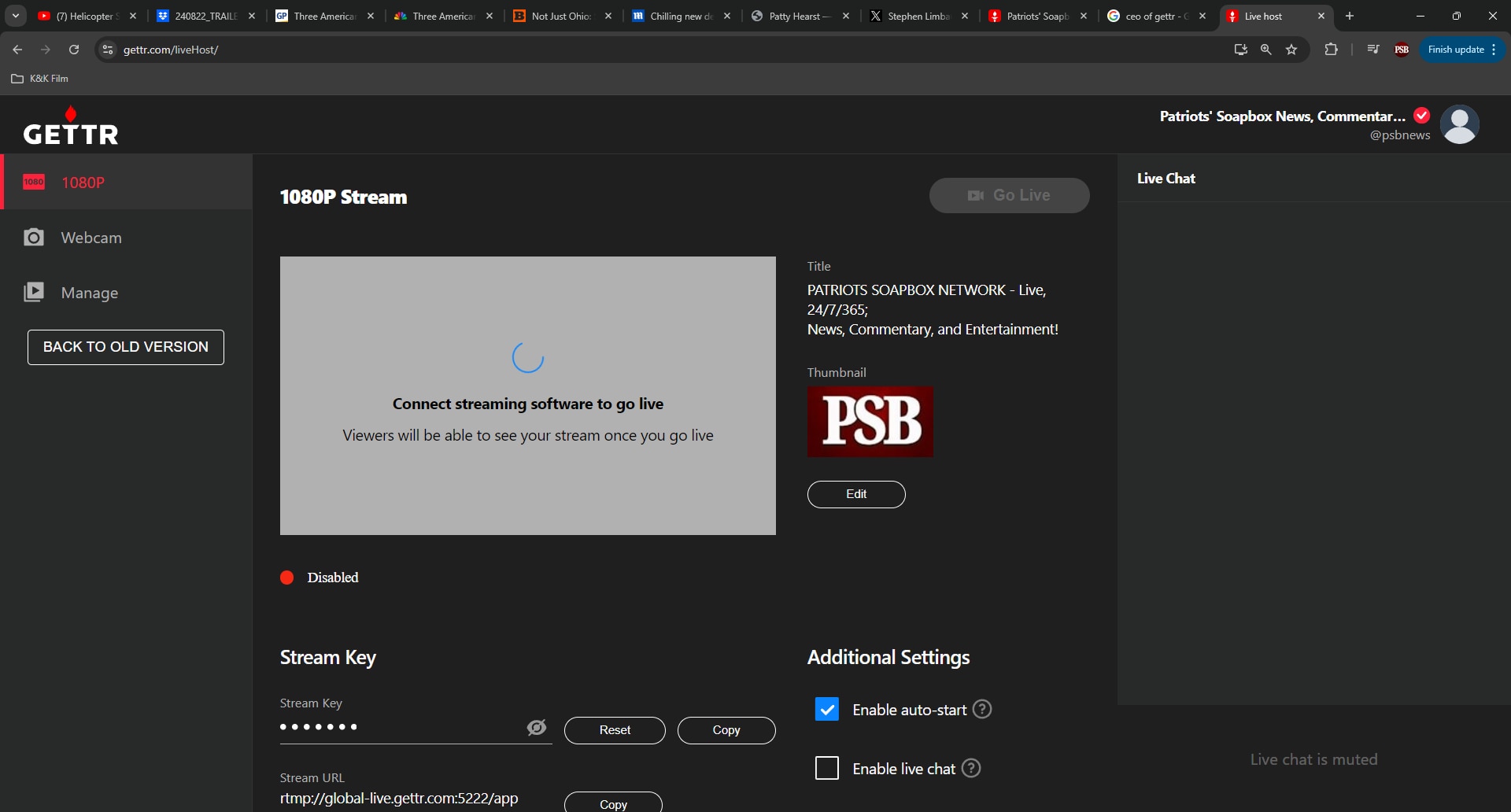1511x812 pixels.
Task: Reveal the hidden Stream Key
Action: [x=537, y=727]
